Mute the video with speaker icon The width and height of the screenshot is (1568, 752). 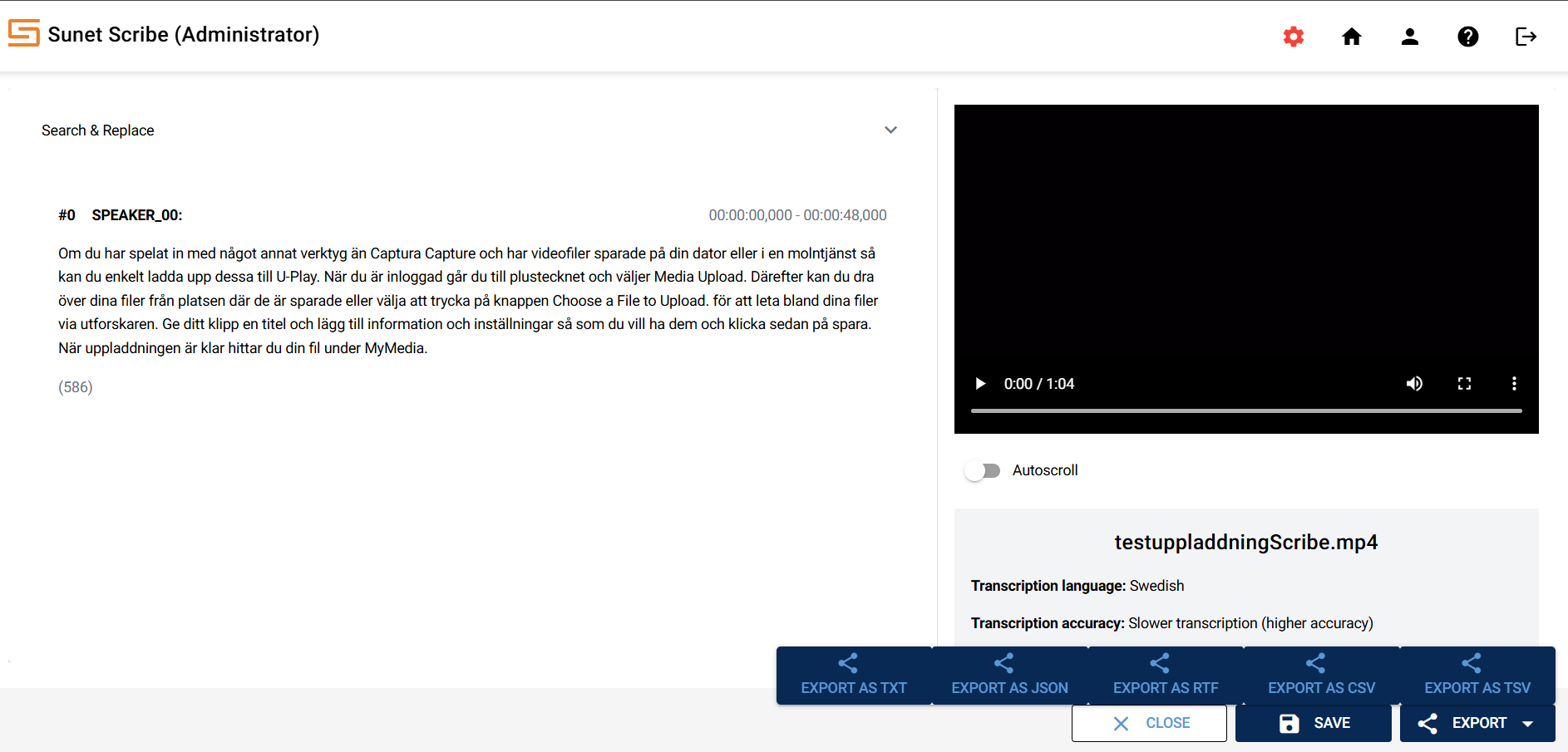1413,383
